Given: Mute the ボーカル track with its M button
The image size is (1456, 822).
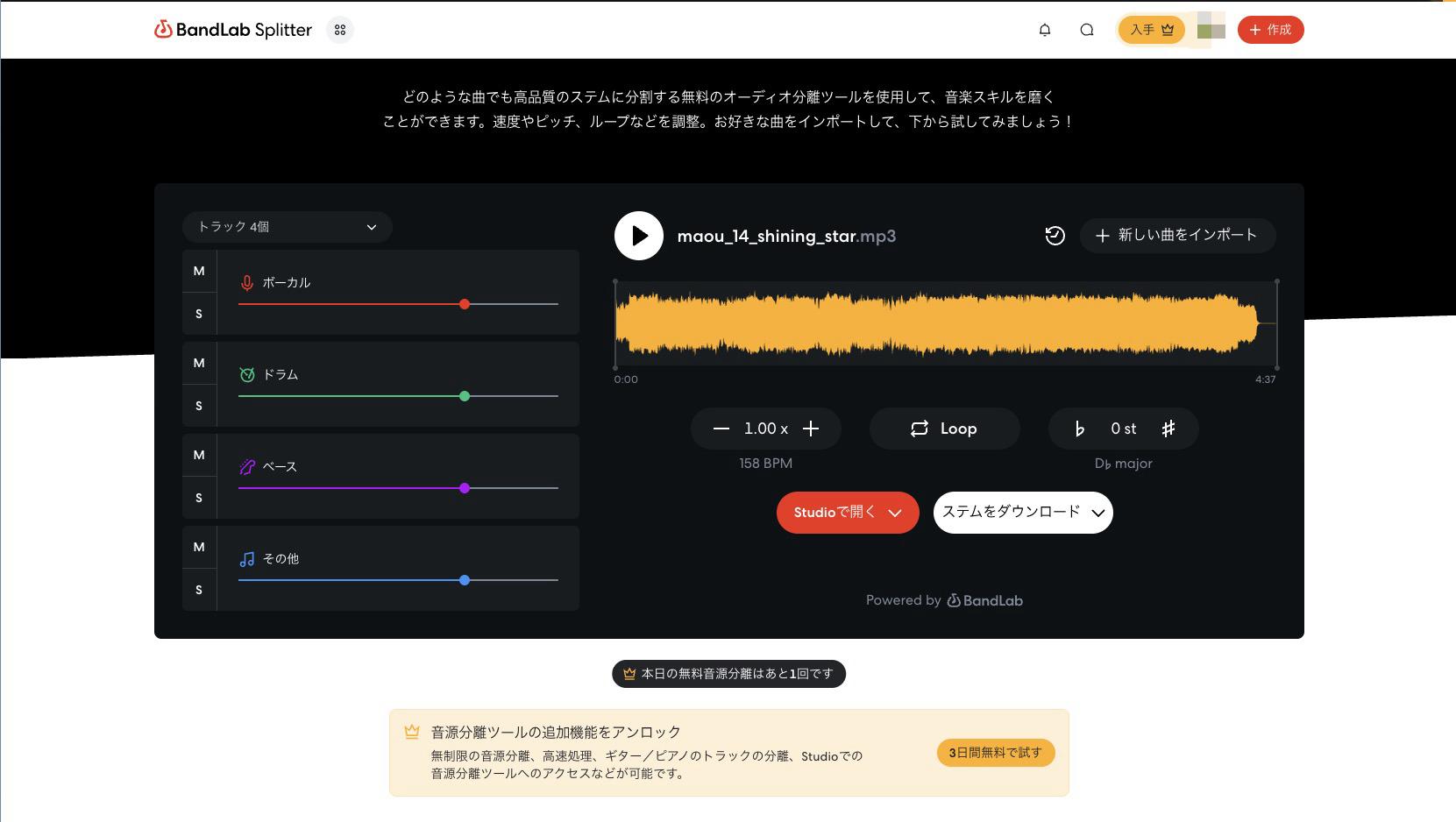Looking at the screenshot, I should tap(198, 271).
